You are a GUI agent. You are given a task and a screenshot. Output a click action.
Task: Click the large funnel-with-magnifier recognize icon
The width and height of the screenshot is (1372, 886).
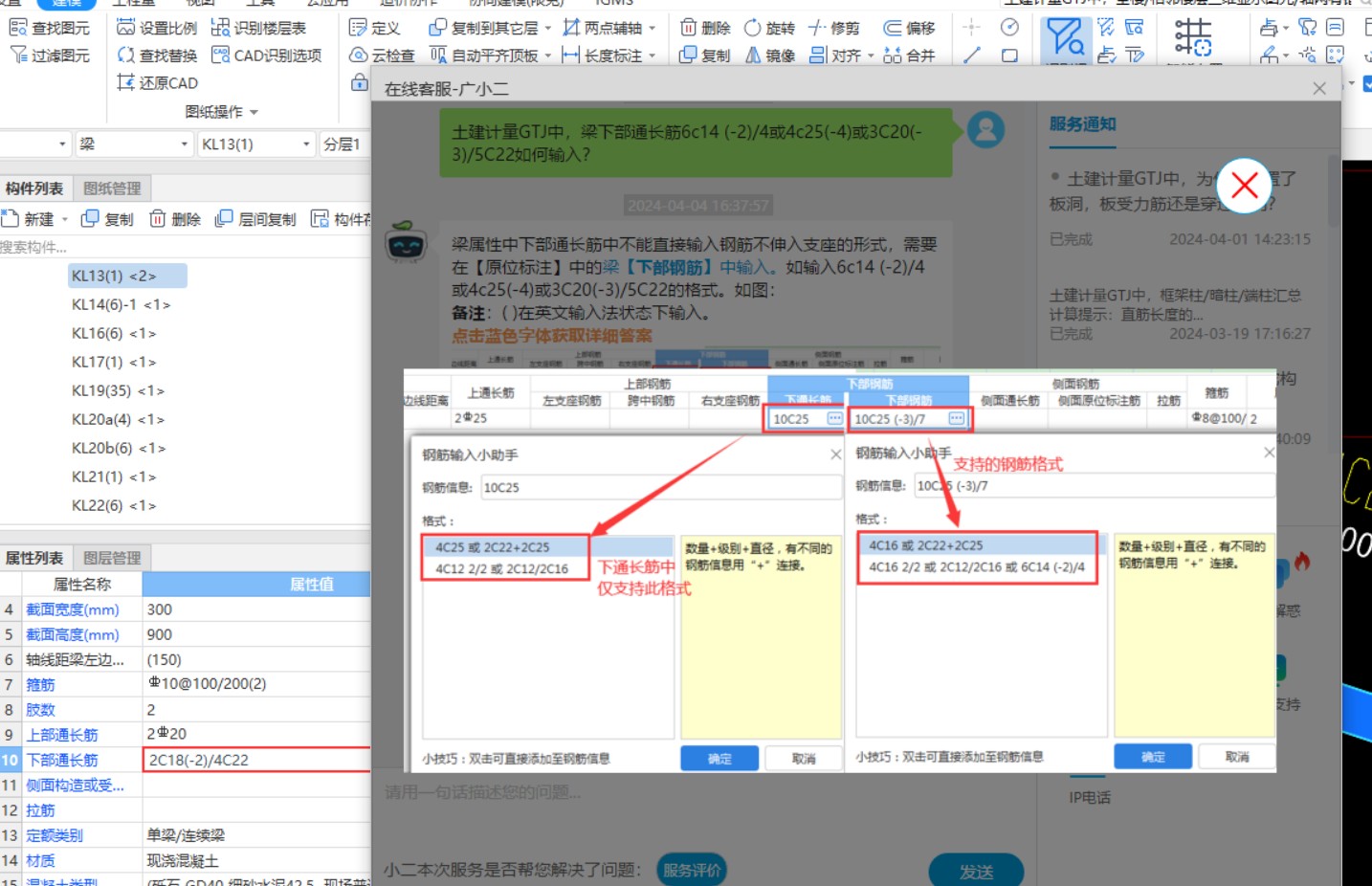[1065, 37]
